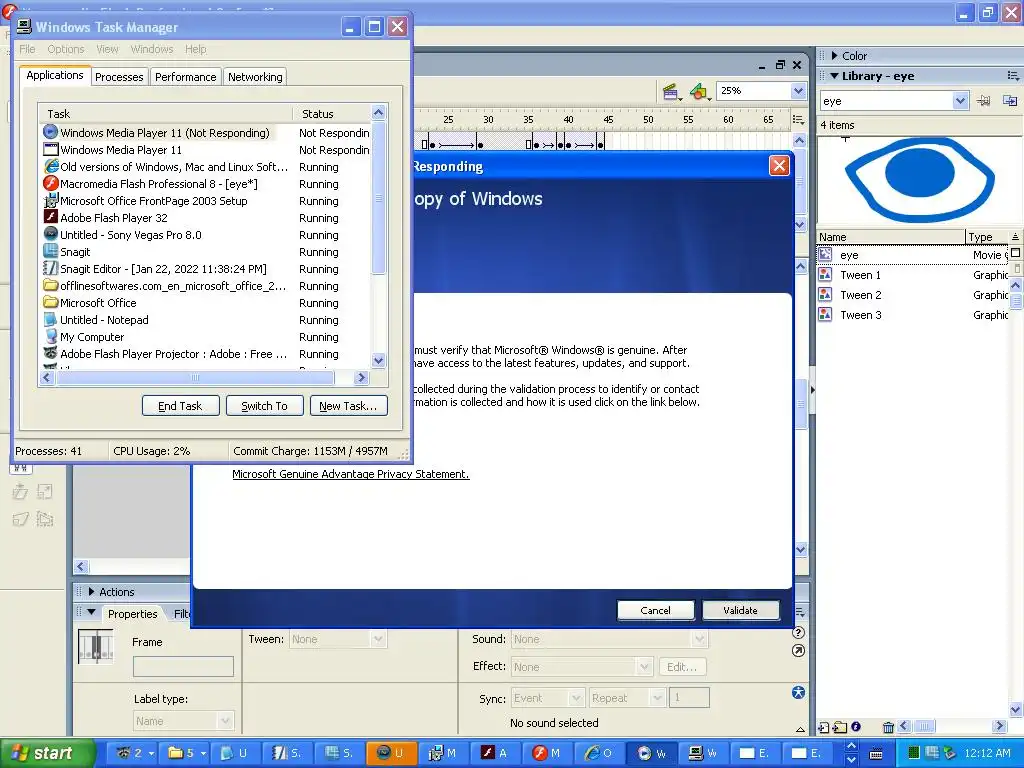The width and height of the screenshot is (1024, 768).
Task: Click the Frame label input field
Action: [x=183, y=666]
